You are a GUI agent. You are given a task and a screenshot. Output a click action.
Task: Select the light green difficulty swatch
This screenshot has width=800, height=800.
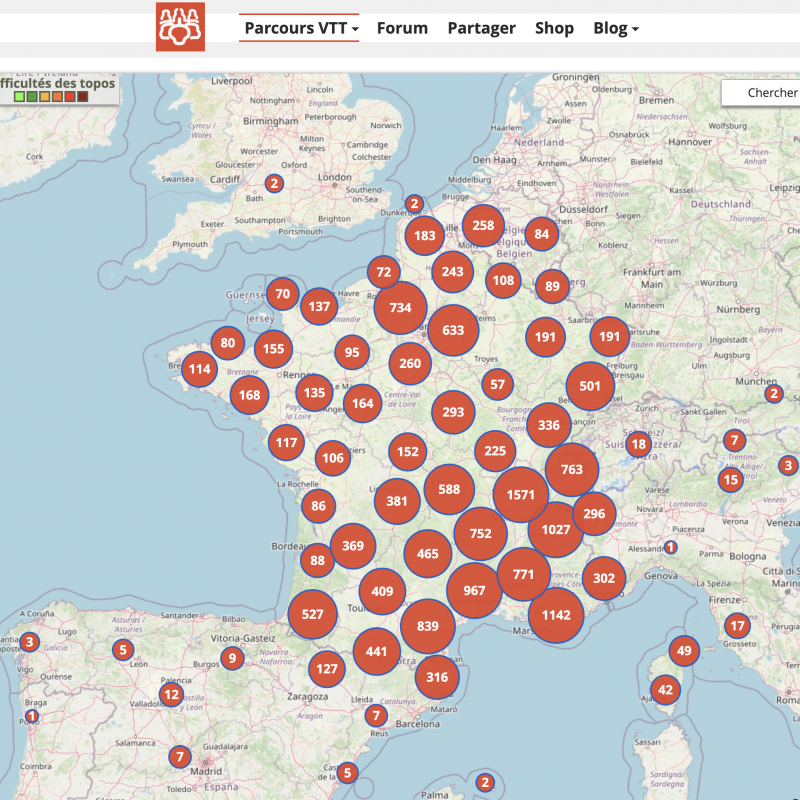click(21, 97)
